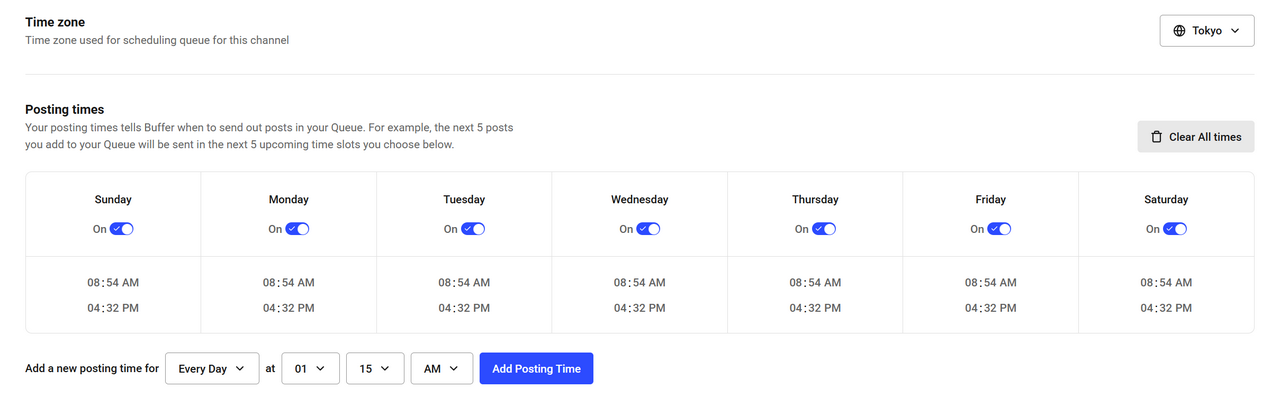The height and width of the screenshot is (397, 1280).
Task: Open the Every Day dropdown
Action: click(212, 369)
